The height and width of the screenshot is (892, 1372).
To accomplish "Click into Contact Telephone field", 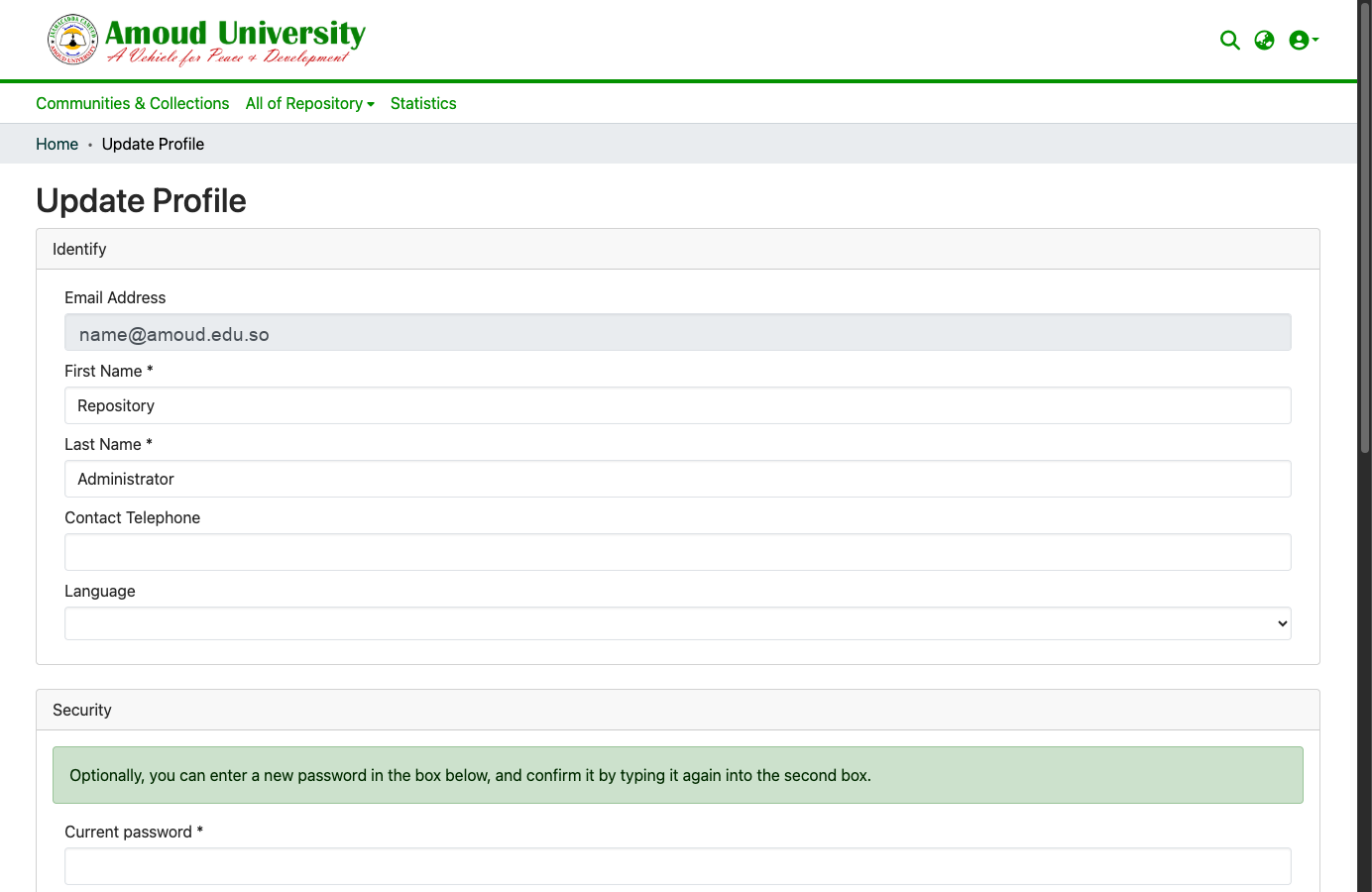I will coord(678,552).
